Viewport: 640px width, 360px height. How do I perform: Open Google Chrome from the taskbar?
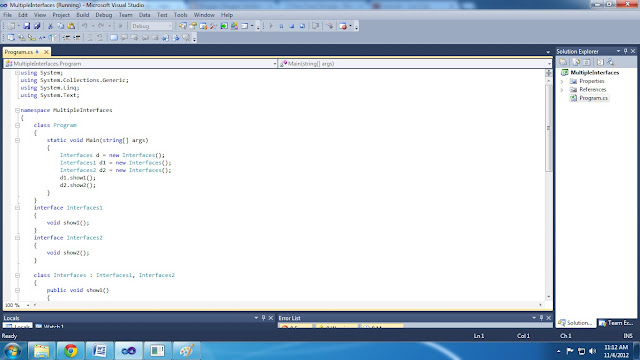point(71,351)
